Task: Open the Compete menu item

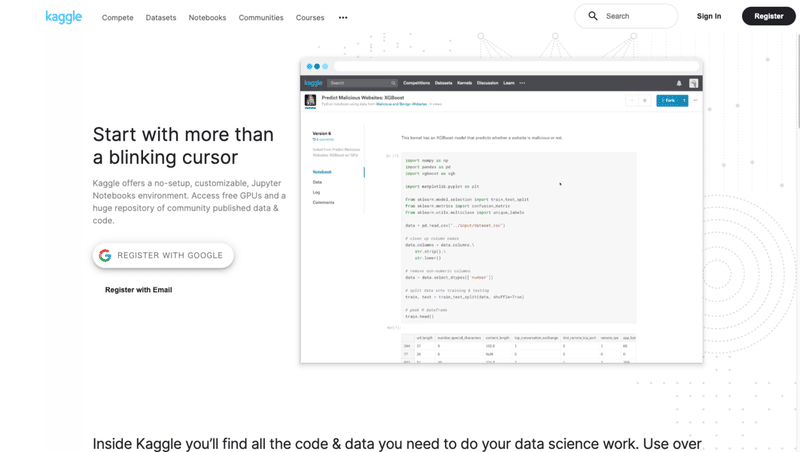Action: (117, 17)
